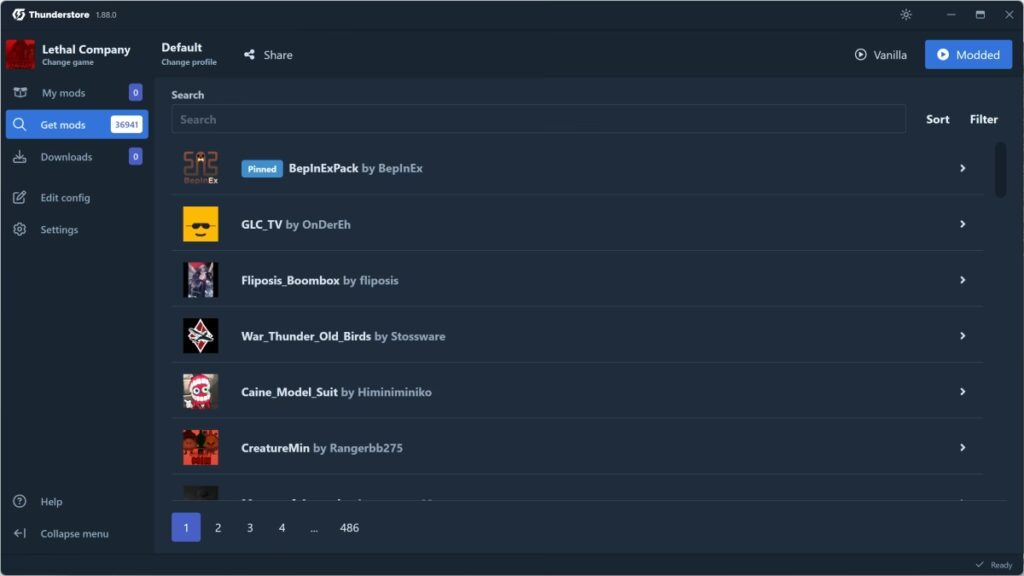Go to page 486 of results

coord(349,528)
